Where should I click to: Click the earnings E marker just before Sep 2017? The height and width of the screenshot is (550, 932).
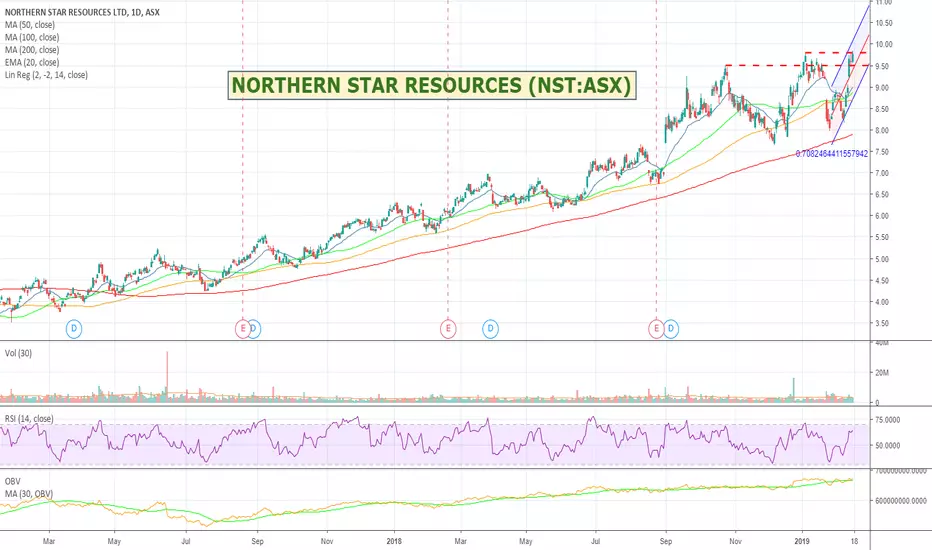click(x=243, y=328)
